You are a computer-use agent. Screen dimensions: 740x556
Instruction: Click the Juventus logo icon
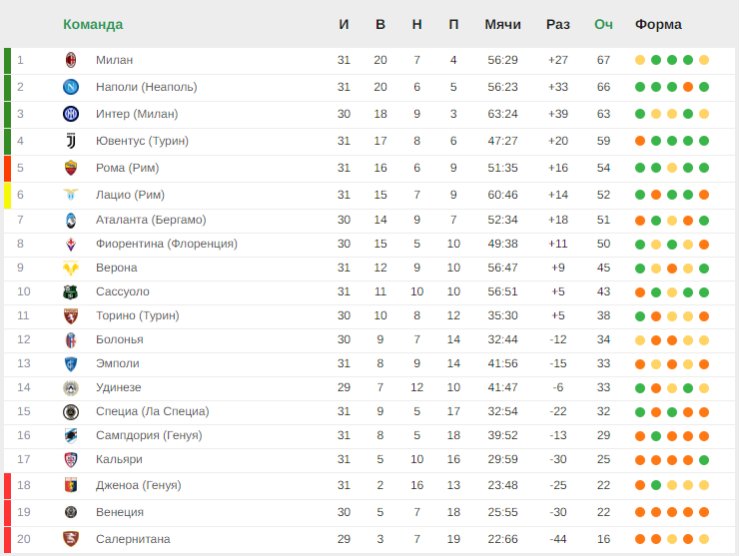click(71, 141)
